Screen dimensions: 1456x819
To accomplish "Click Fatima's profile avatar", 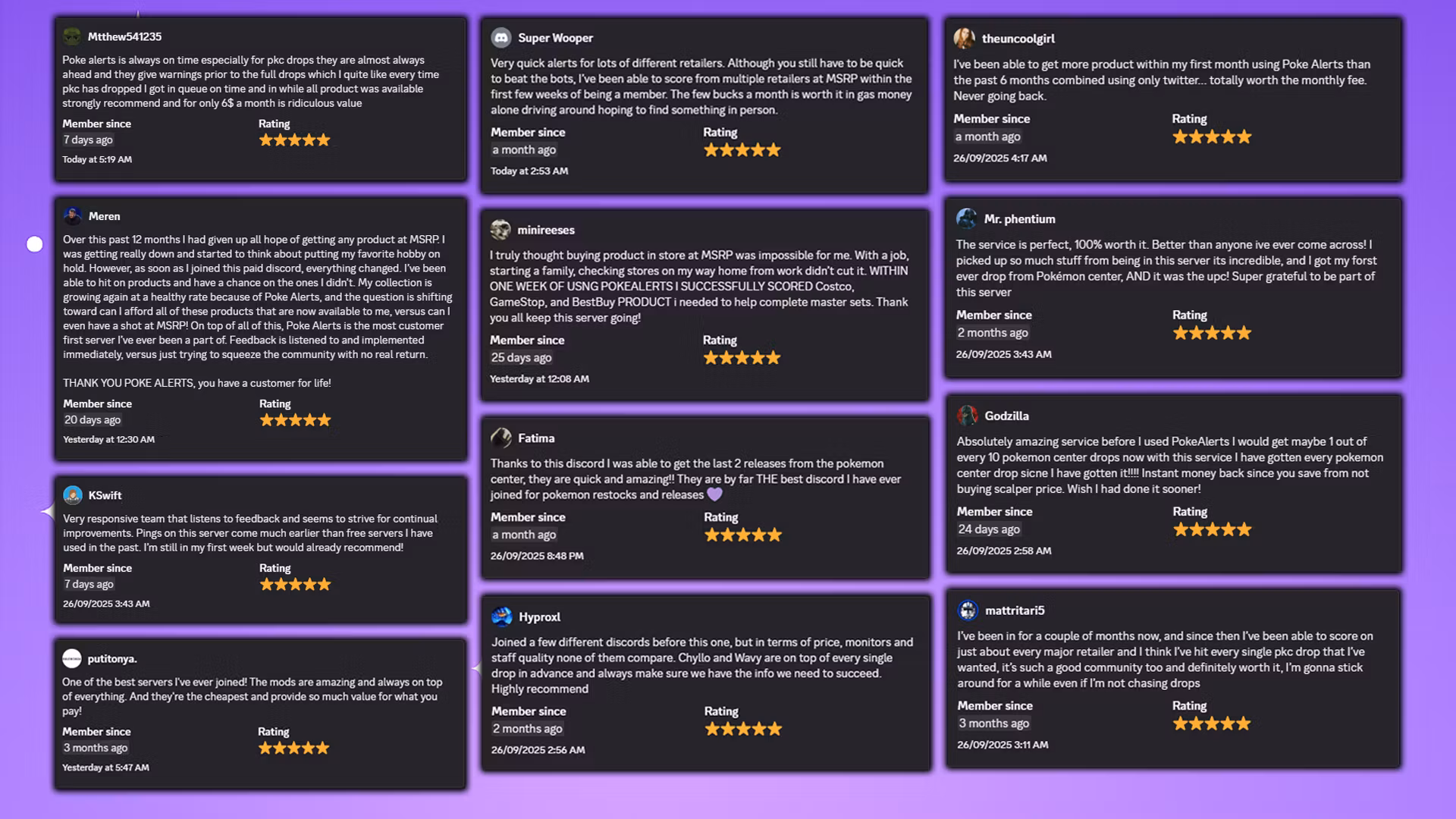I will pyautogui.click(x=501, y=438).
